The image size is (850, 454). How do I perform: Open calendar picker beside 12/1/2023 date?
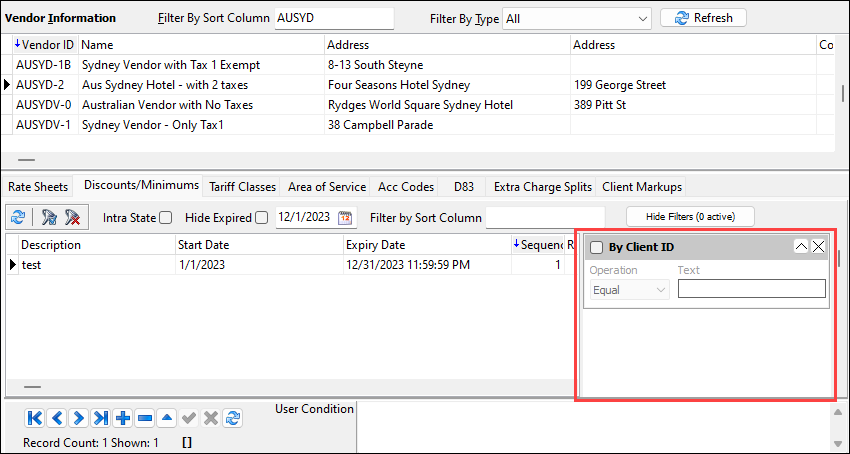tap(346, 217)
